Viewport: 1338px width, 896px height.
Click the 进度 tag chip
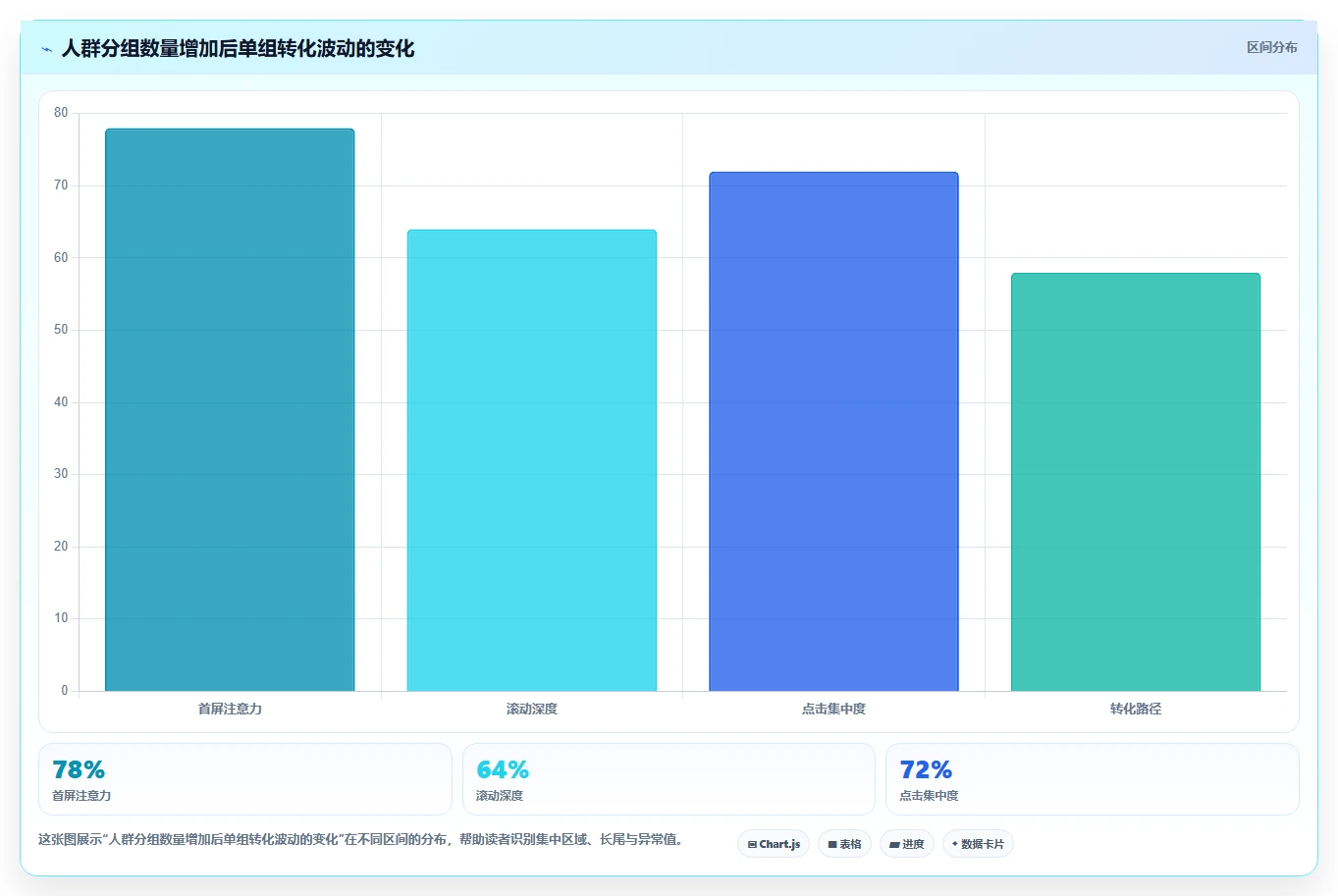point(907,844)
